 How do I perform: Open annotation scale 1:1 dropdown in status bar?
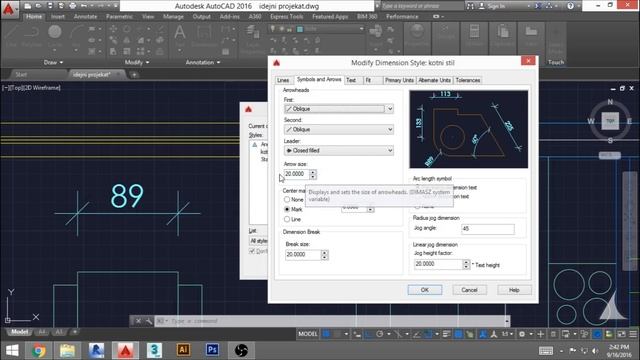[x=507, y=334]
